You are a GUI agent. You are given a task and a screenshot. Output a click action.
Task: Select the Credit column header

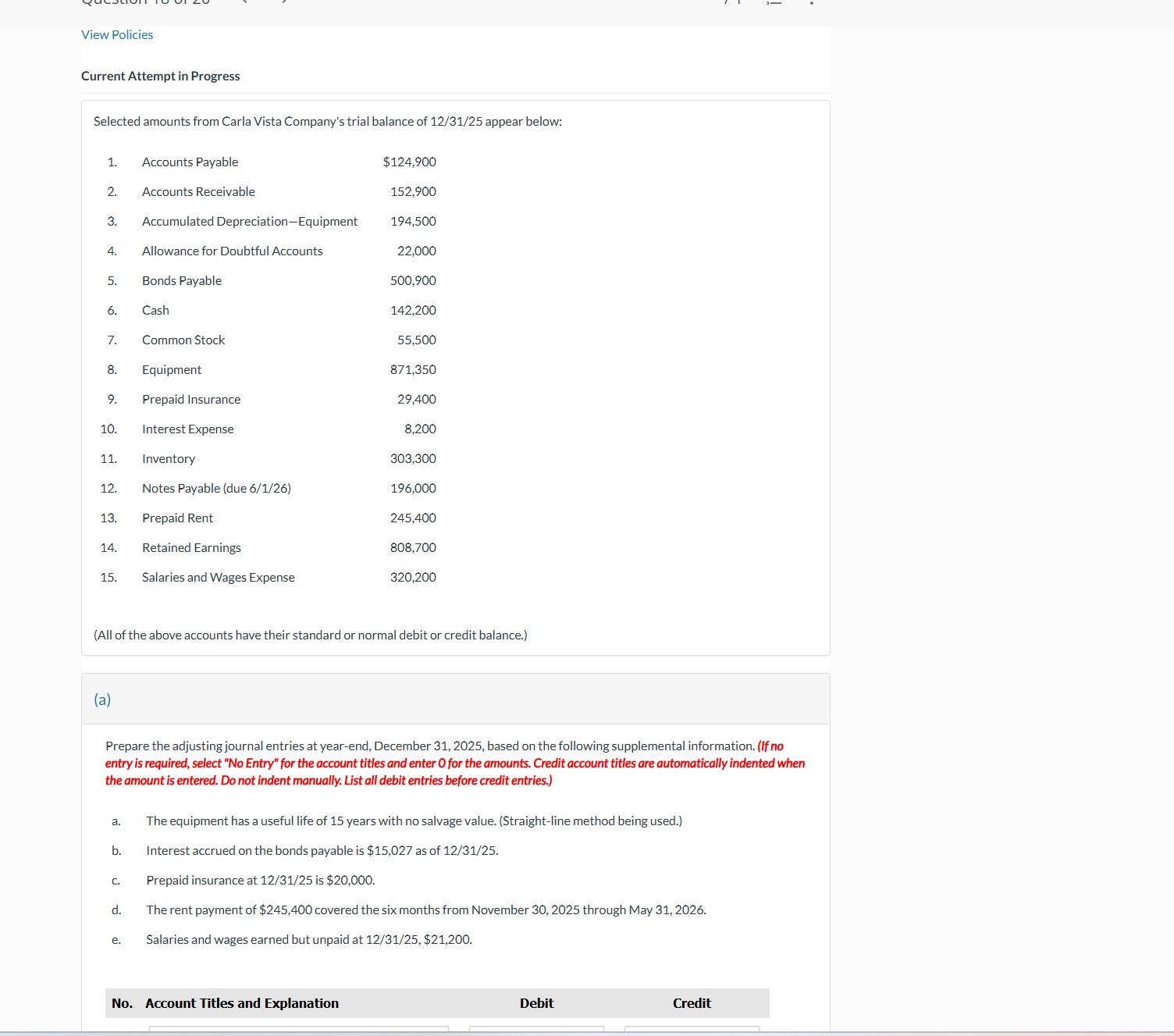691,1003
